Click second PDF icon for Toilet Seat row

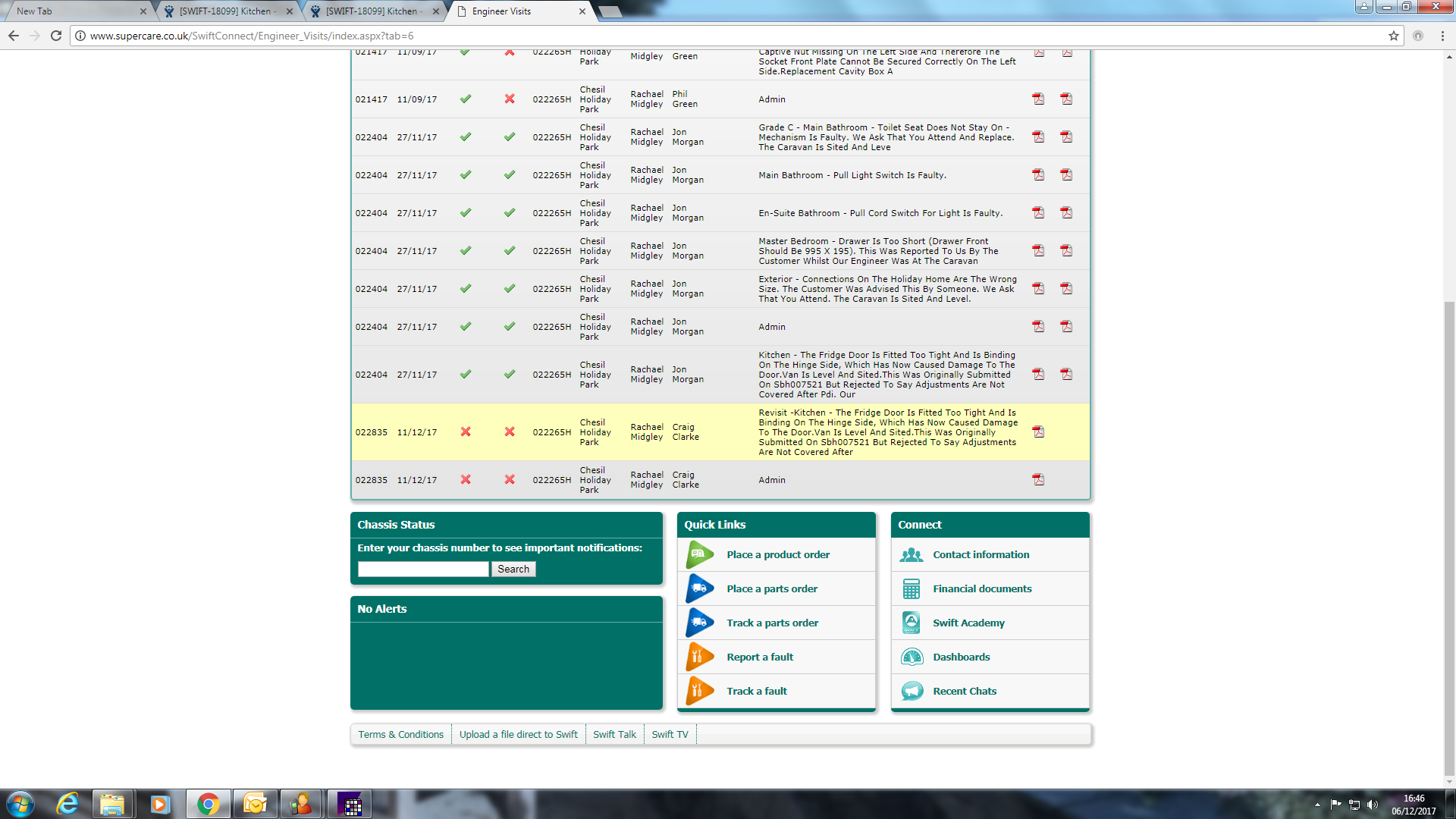click(1066, 136)
